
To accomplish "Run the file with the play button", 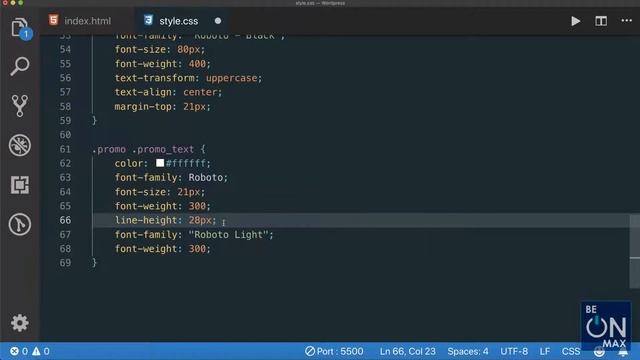I will point(576,21).
